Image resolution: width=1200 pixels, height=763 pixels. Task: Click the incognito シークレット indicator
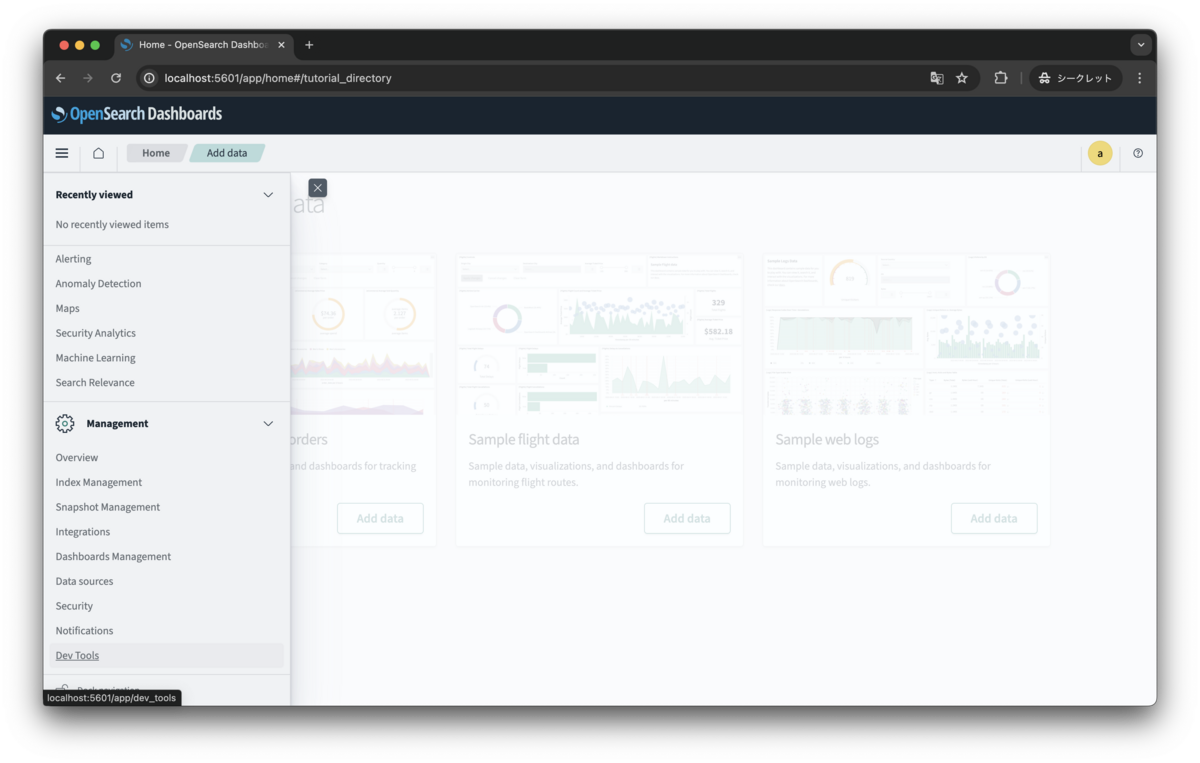[1076, 78]
